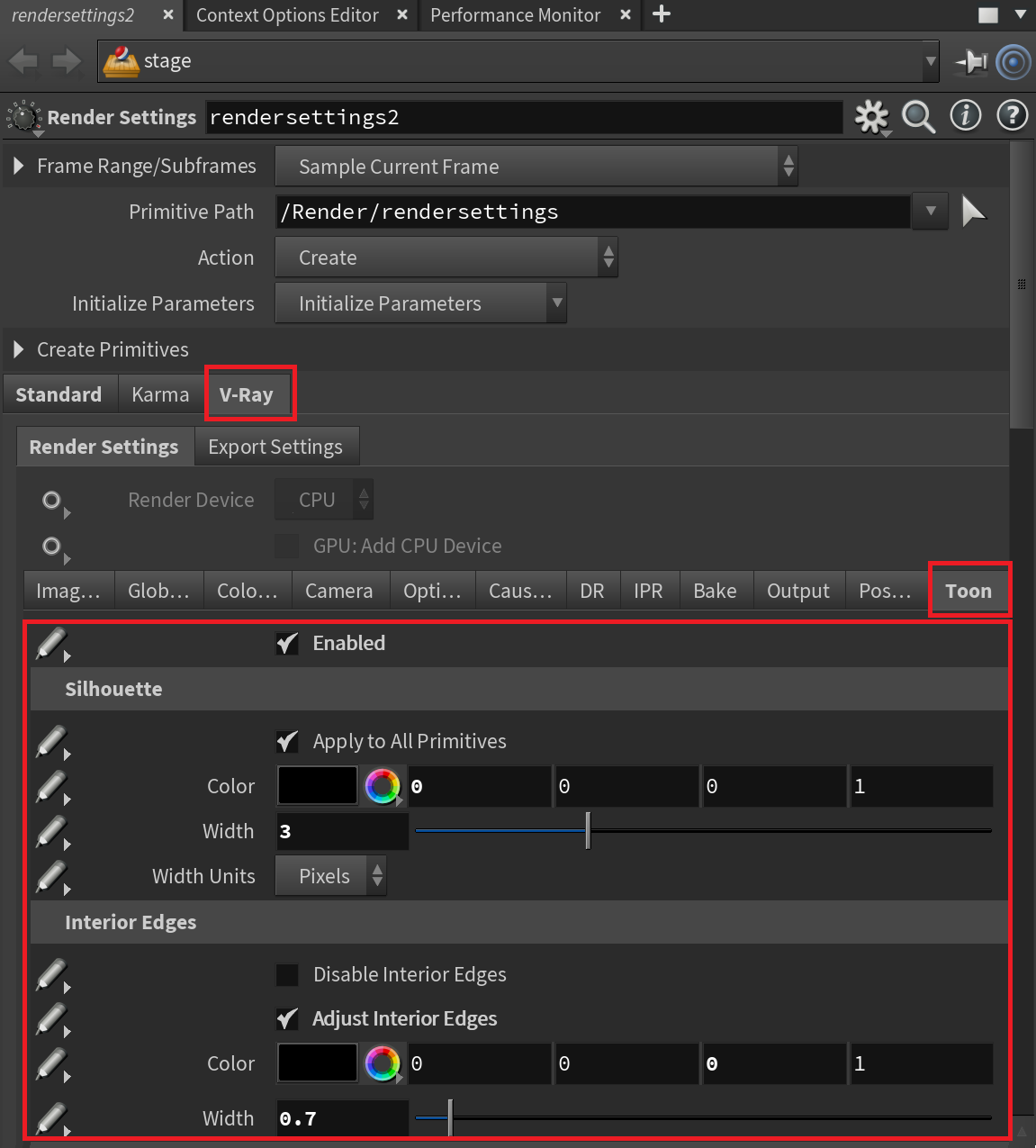Open the IPR tab
1036x1148 pixels.
648,591
